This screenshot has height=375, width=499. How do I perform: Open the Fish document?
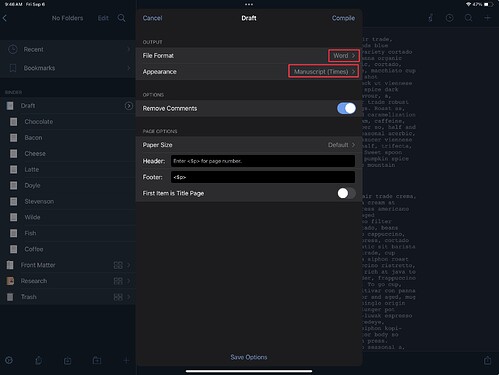pos(68,233)
